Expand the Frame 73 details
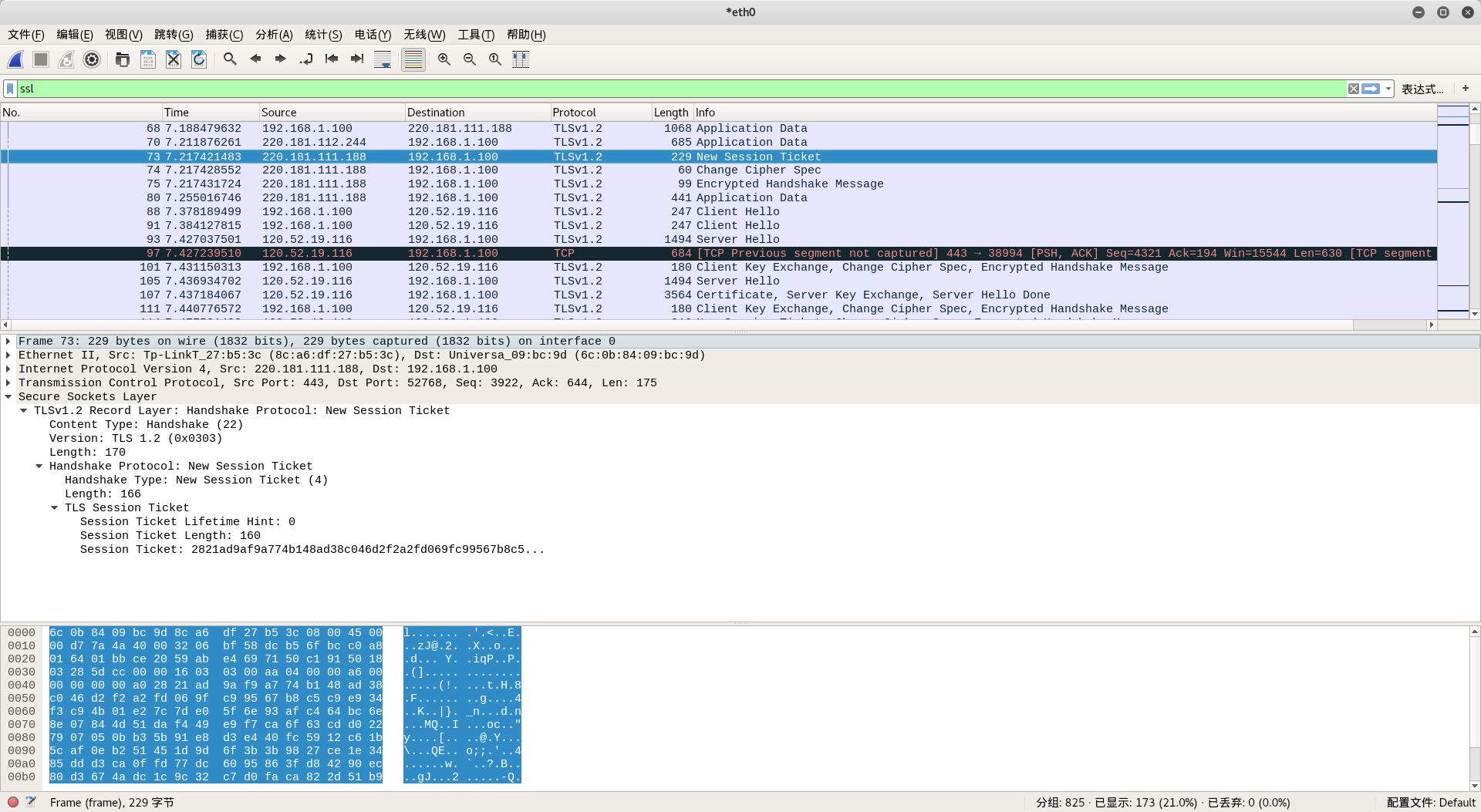 [x=8, y=342]
